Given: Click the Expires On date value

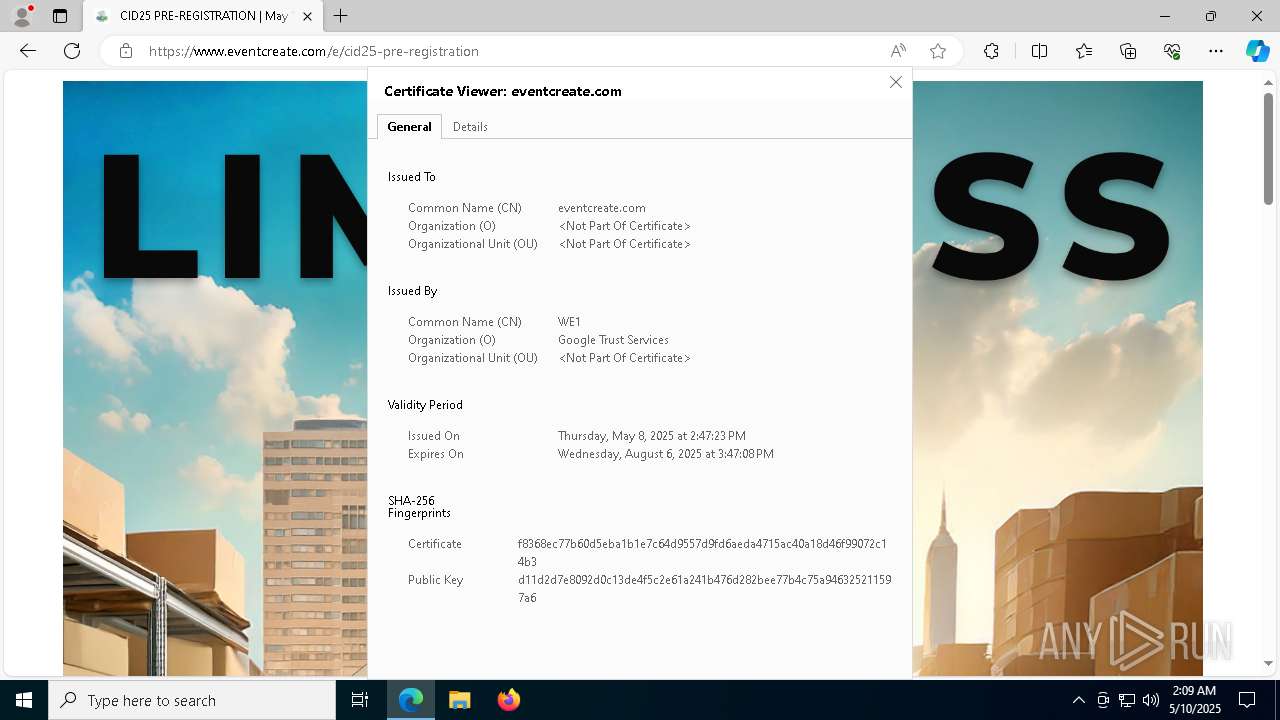Looking at the screenshot, I should (x=666, y=454).
